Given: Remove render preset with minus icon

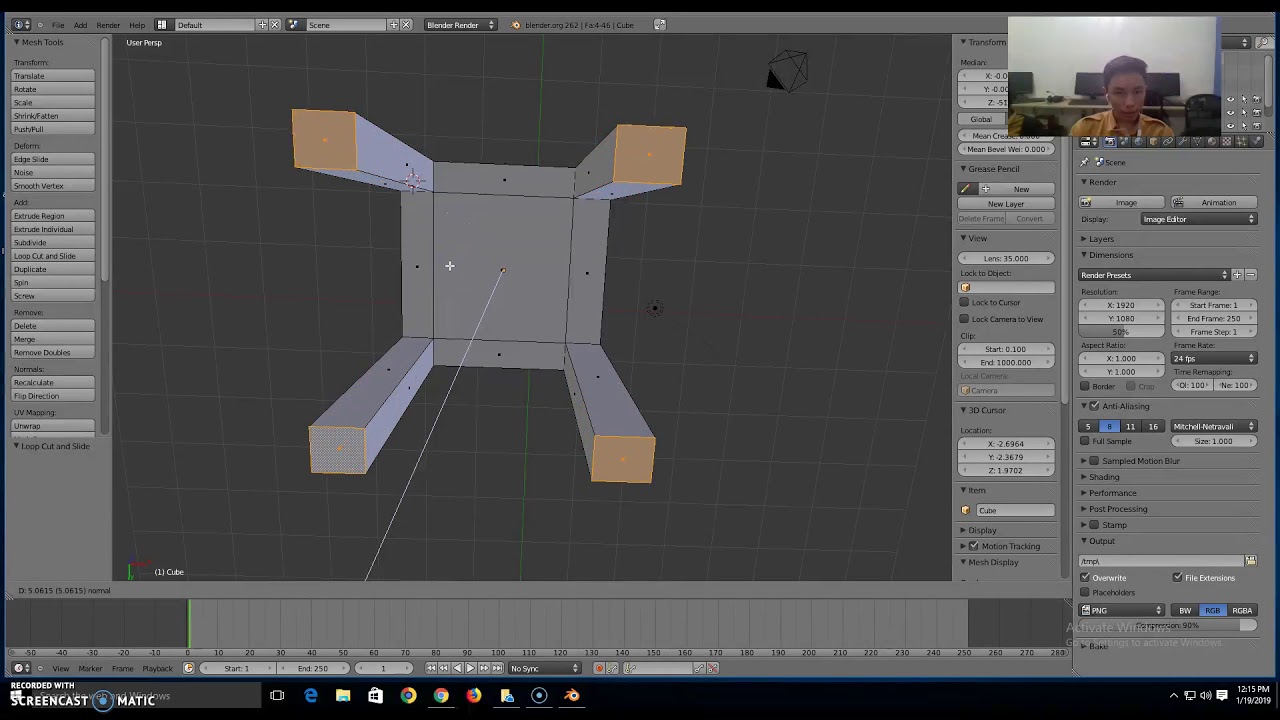Looking at the screenshot, I should [x=1250, y=275].
